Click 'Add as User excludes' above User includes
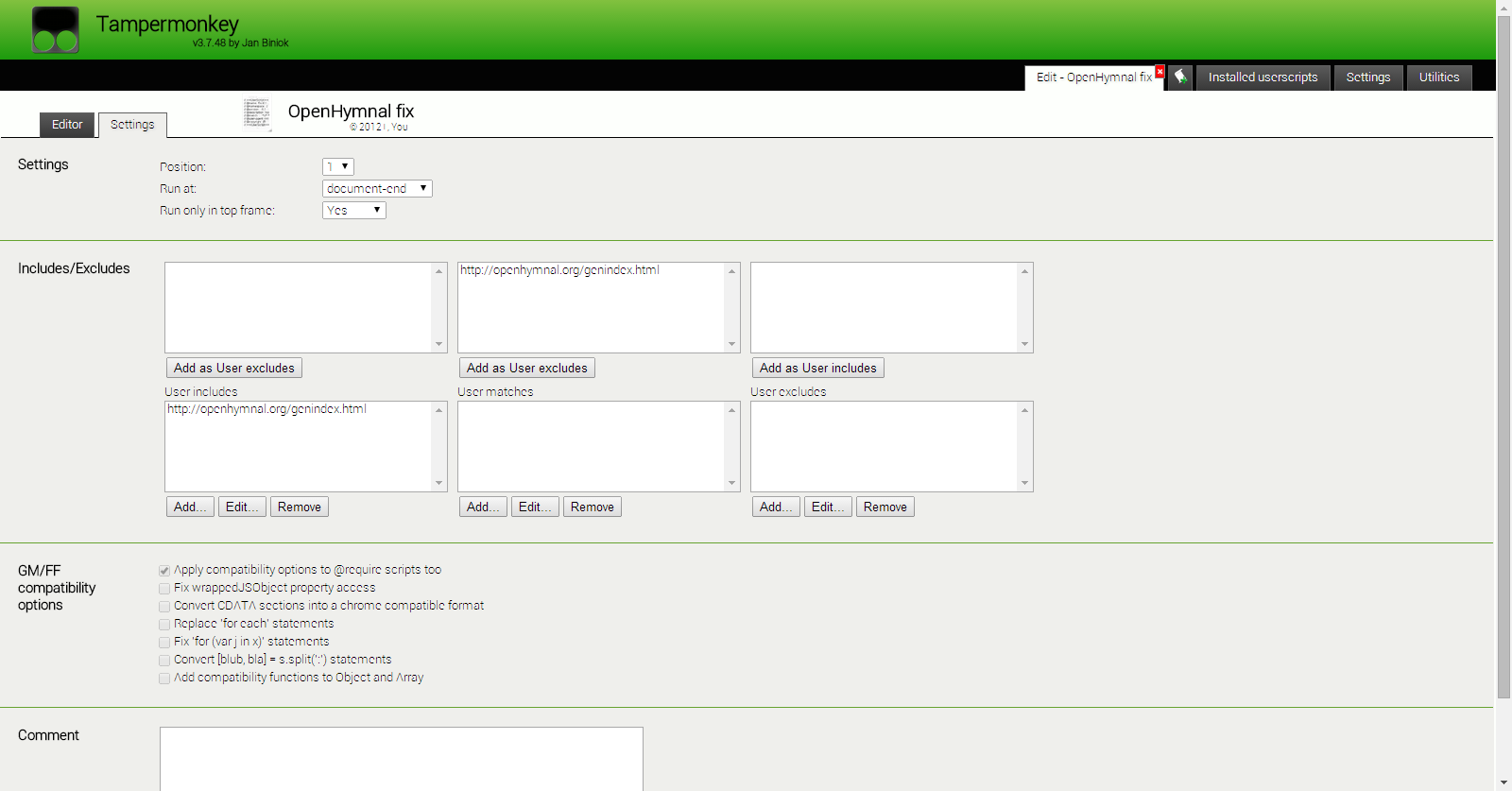The height and width of the screenshot is (791, 1512). 234,368
